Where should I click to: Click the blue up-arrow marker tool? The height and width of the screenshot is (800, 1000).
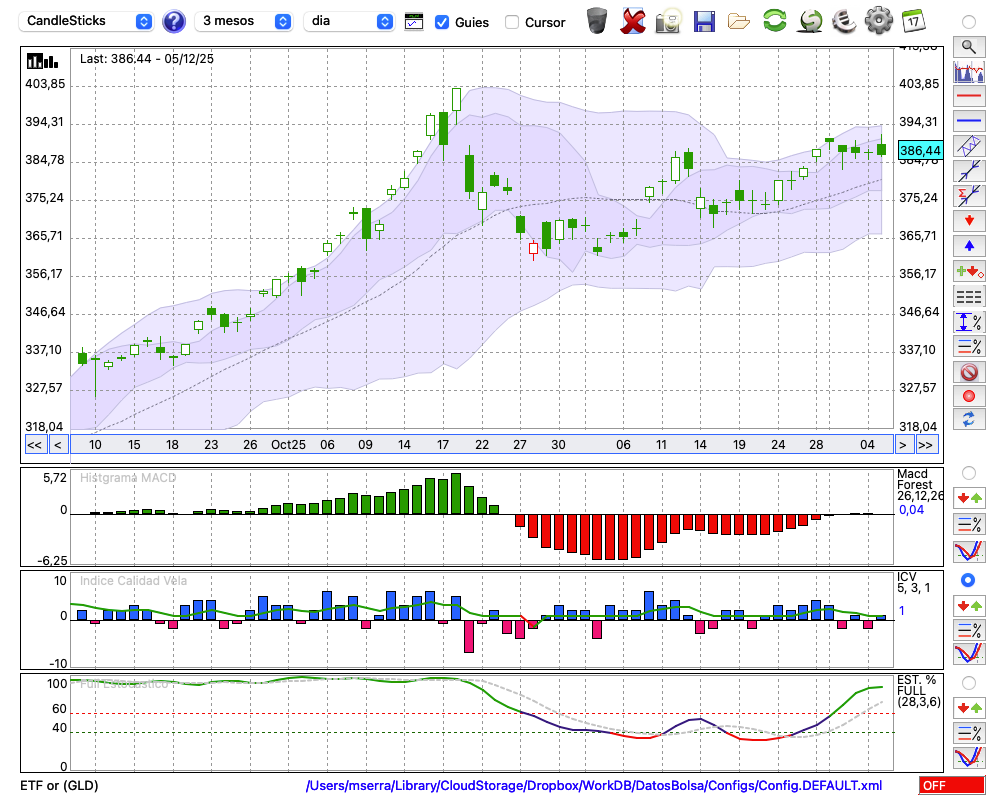pos(968,245)
